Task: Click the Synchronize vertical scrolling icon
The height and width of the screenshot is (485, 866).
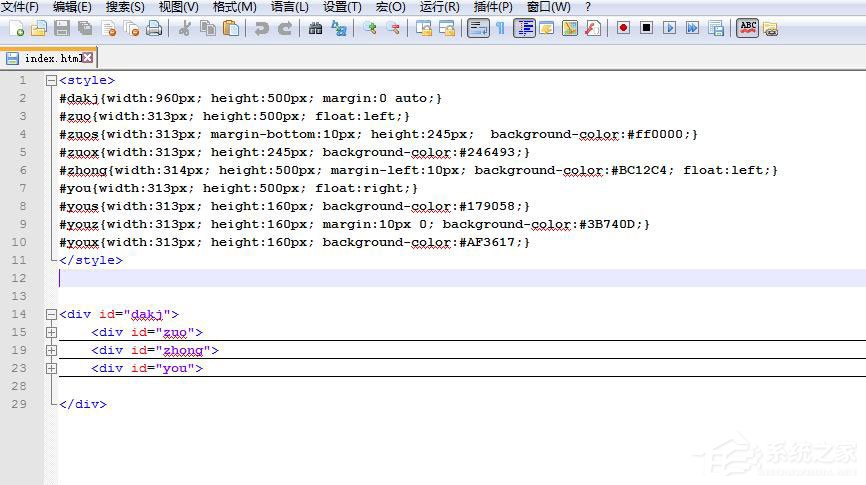Action: point(424,28)
